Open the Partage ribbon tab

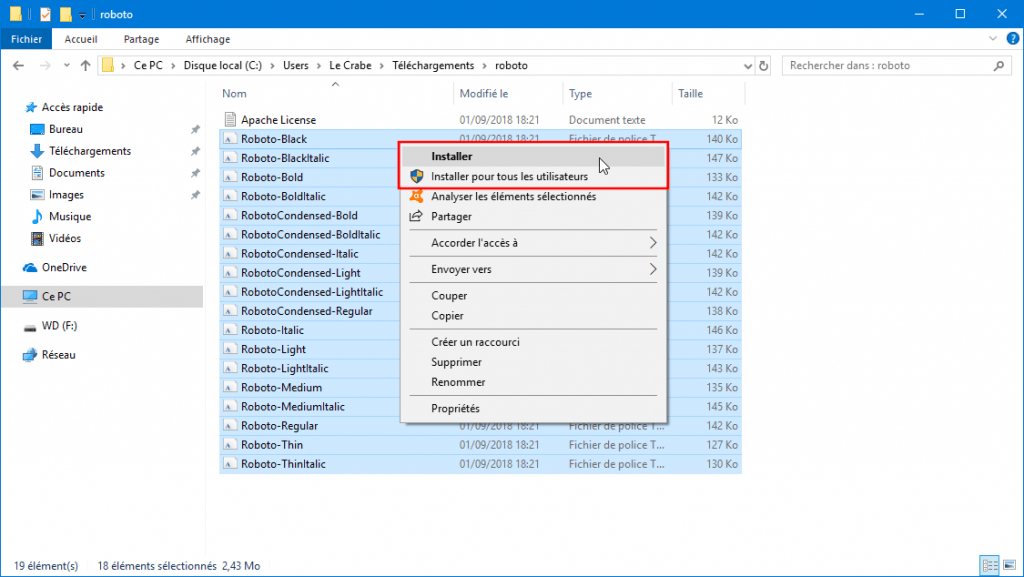coord(141,39)
